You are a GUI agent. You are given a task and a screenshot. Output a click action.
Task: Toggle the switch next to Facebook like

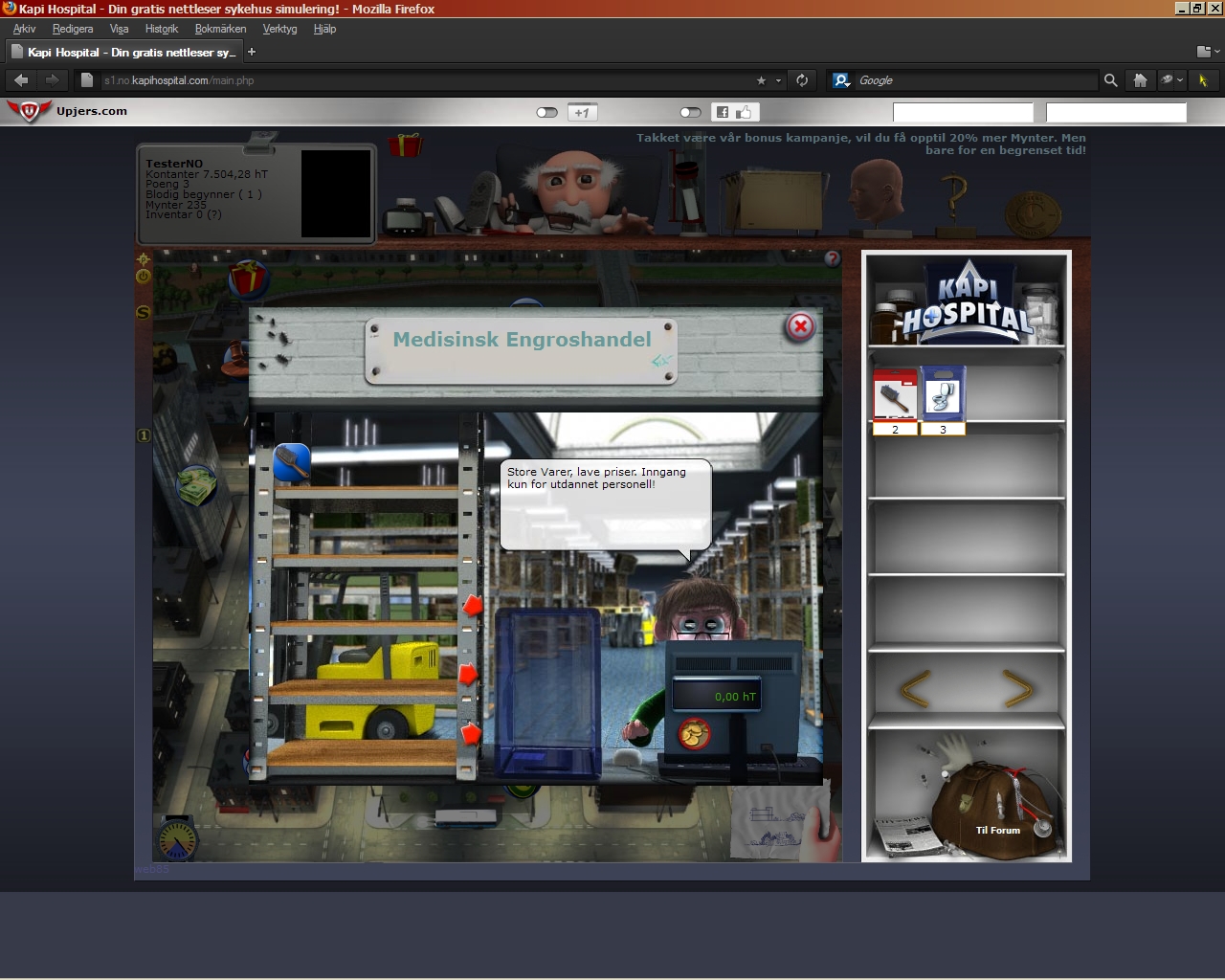(x=691, y=112)
